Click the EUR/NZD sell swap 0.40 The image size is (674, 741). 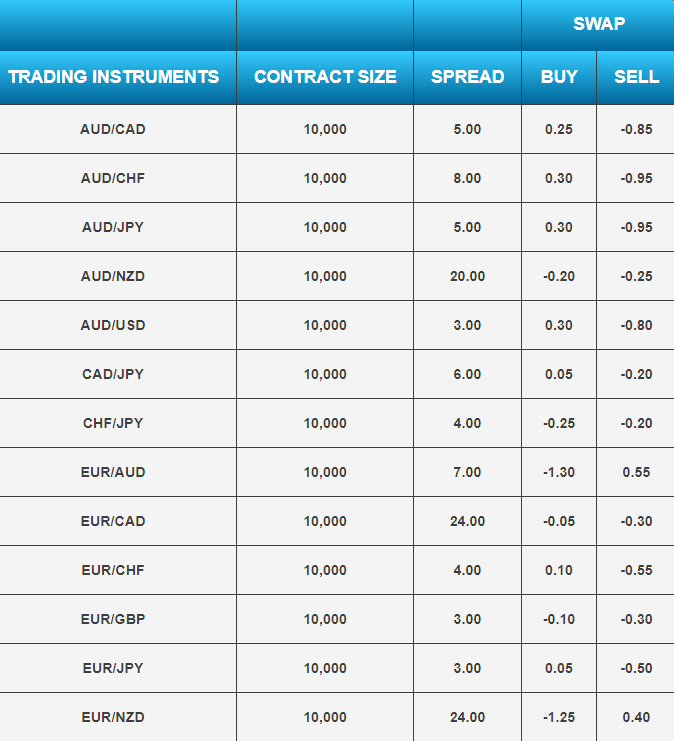coord(636,717)
